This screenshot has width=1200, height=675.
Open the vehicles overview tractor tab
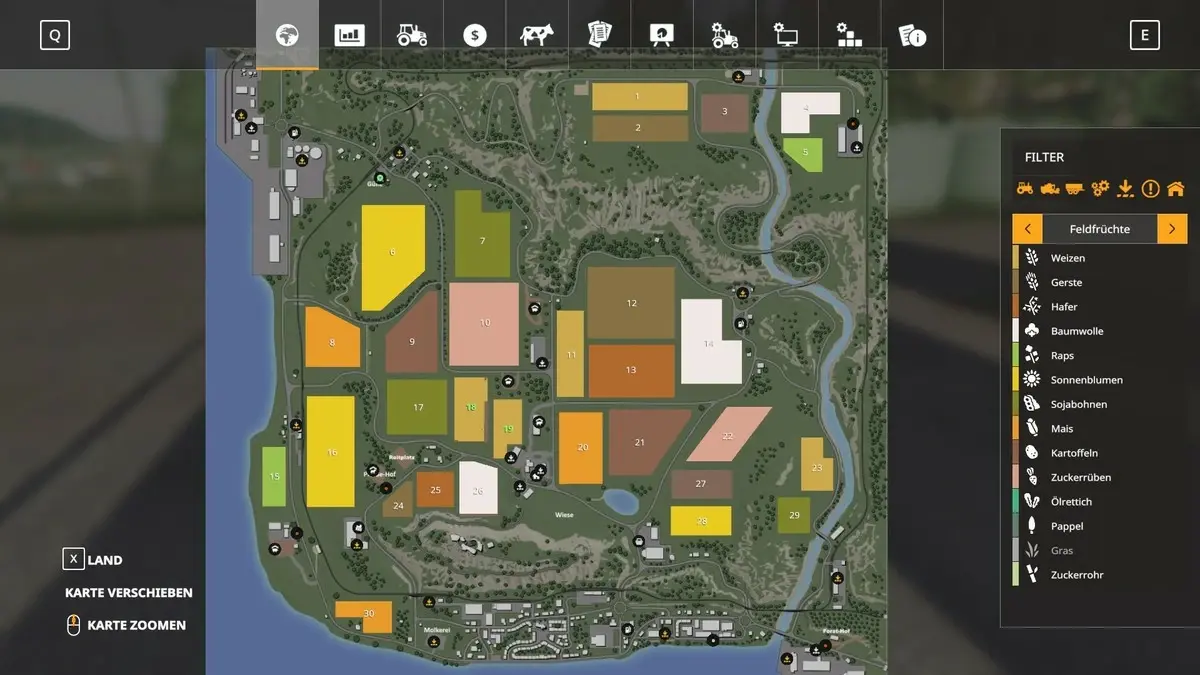[412, 35]
